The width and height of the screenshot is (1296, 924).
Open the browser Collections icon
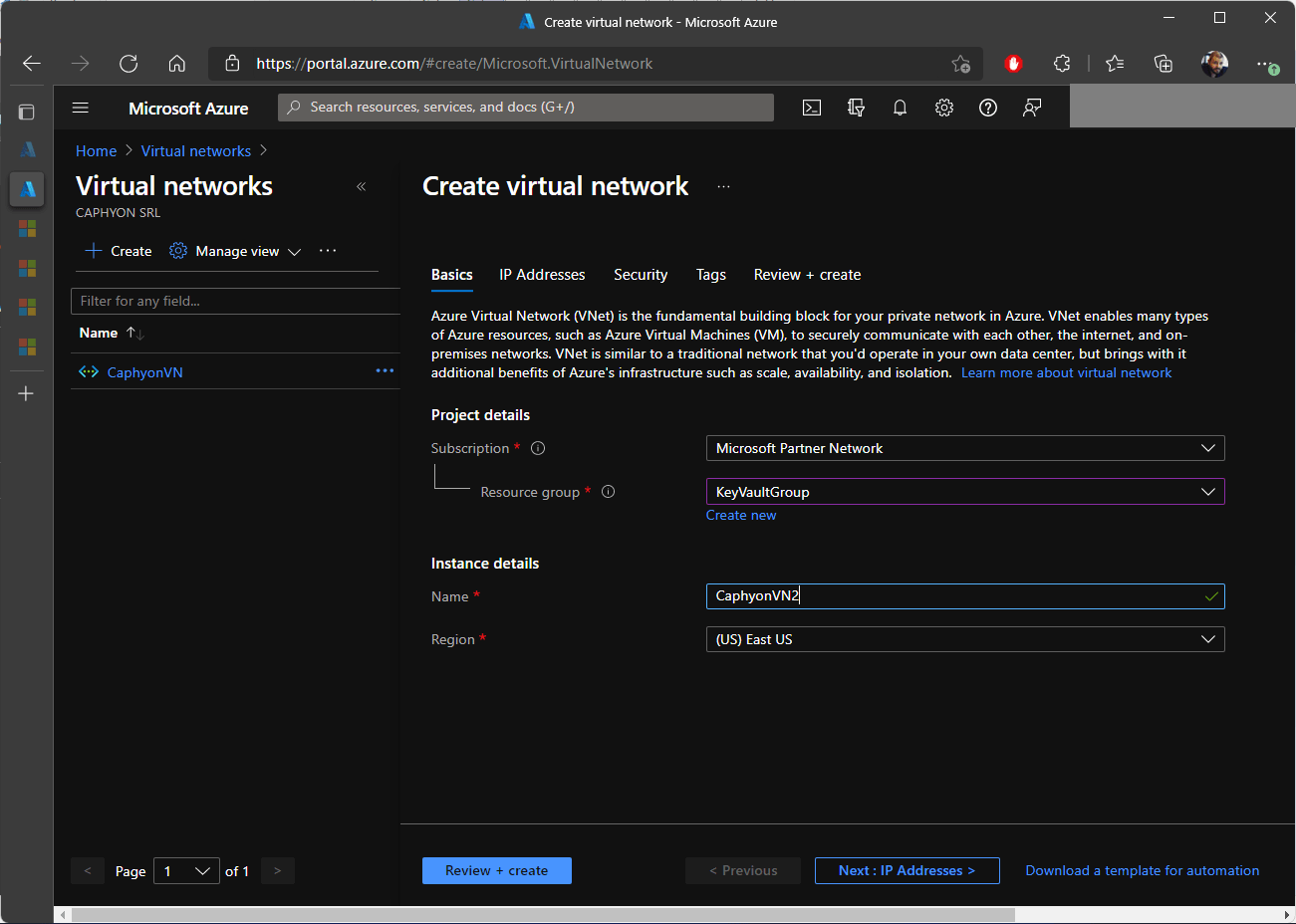(1164, 64)
